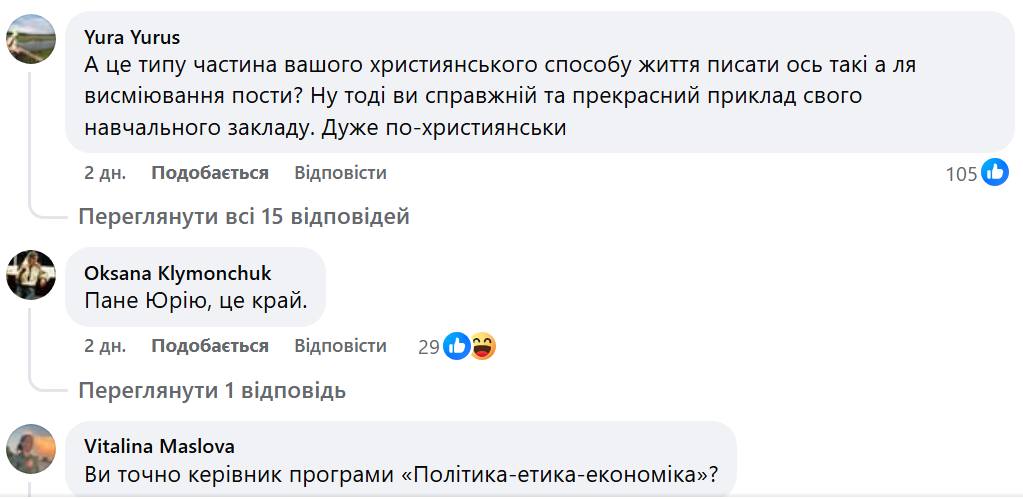Reply to Yura Yurus's comment
1023x499 pixels.
click(x=340, y=173)
